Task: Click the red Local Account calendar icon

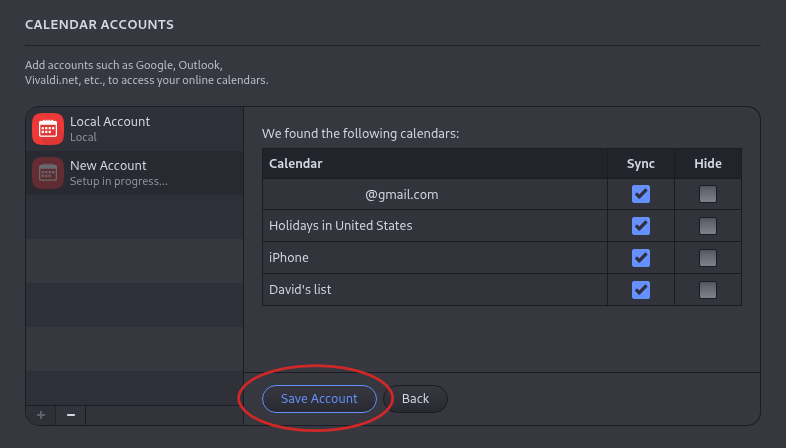Action: 48,129
